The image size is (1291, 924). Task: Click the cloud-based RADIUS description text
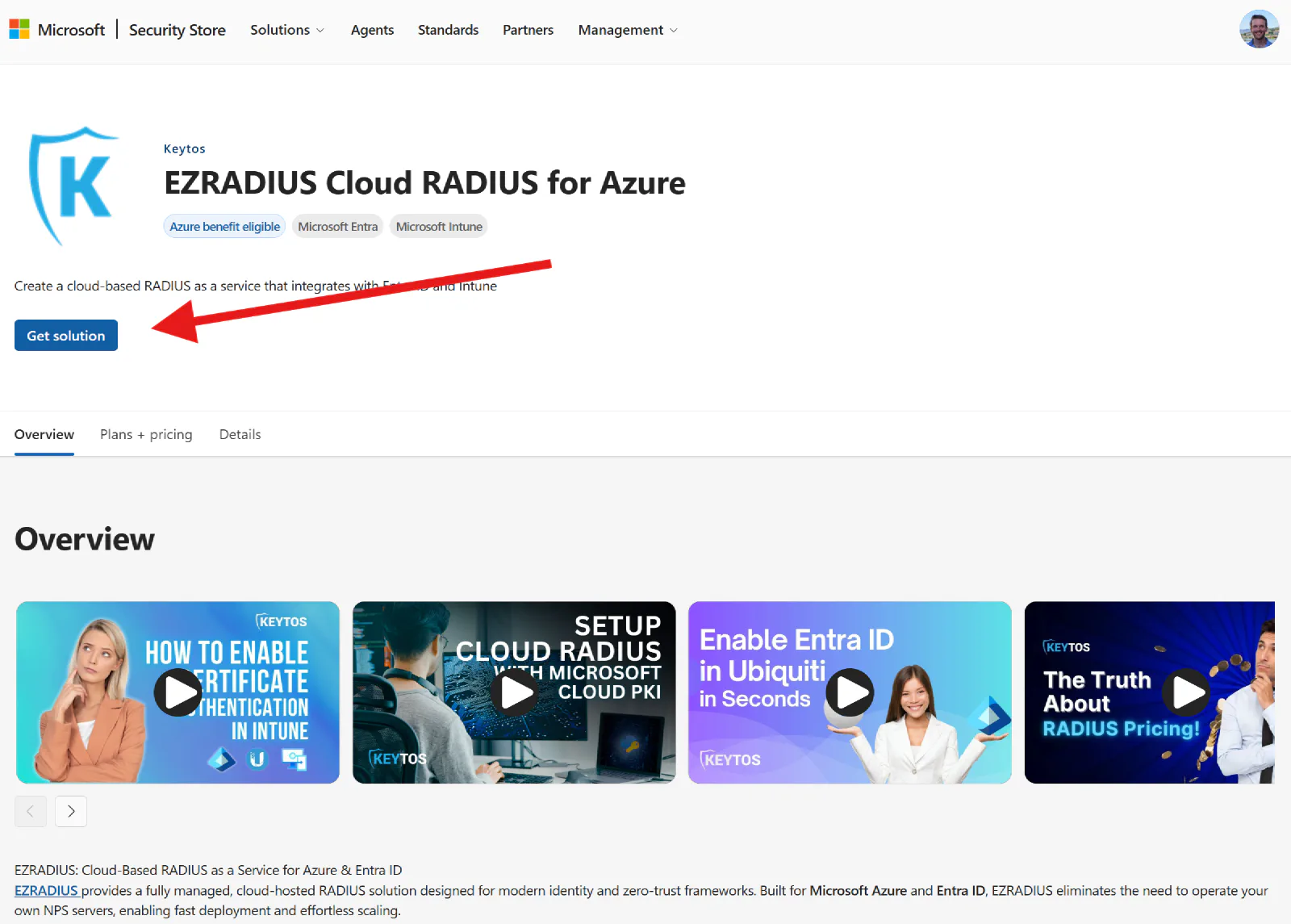click(x=255, y=286)
